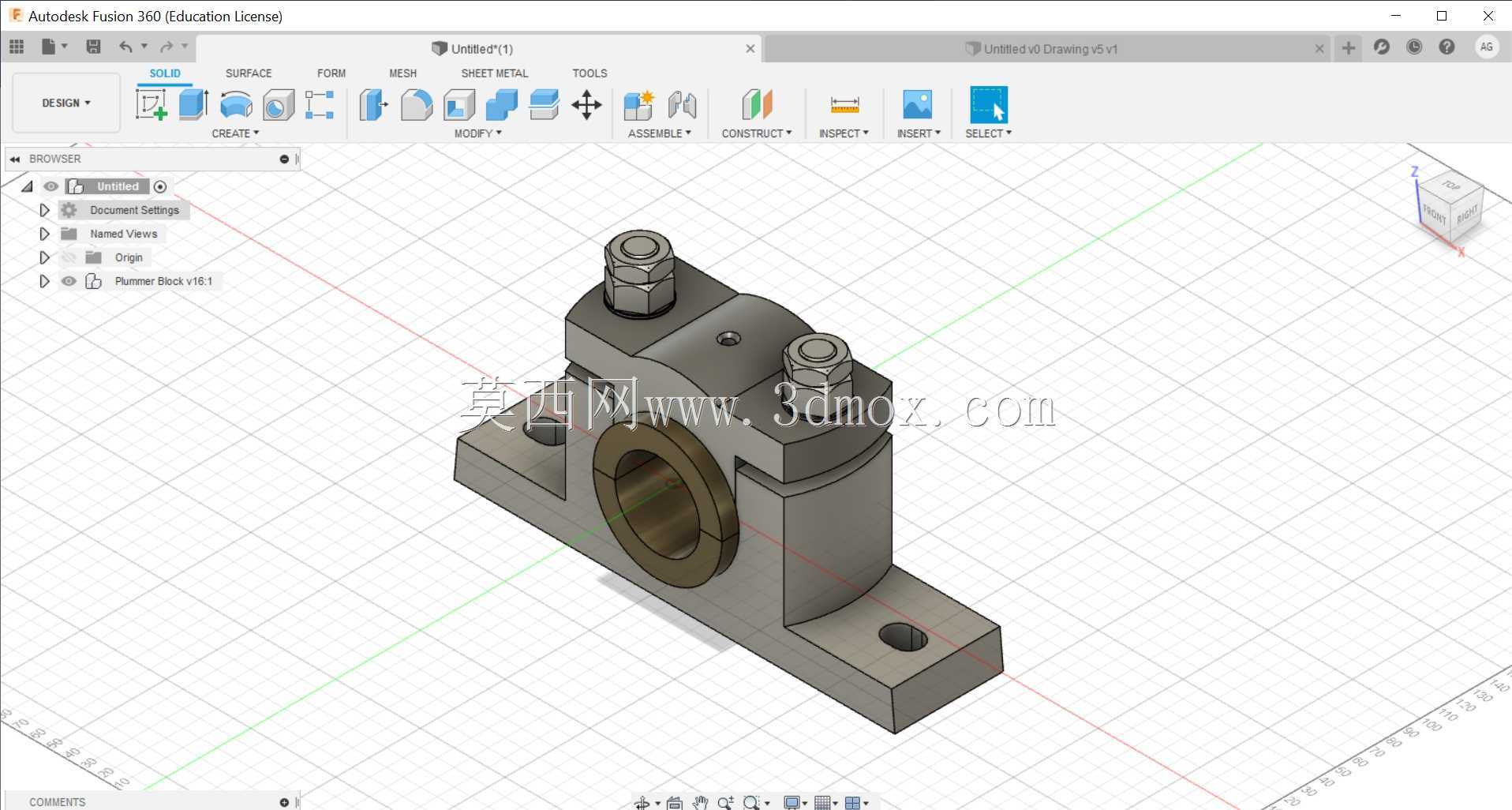1512x810 pixels.
Task: Select the Shell tool
Action: [459, 104]
